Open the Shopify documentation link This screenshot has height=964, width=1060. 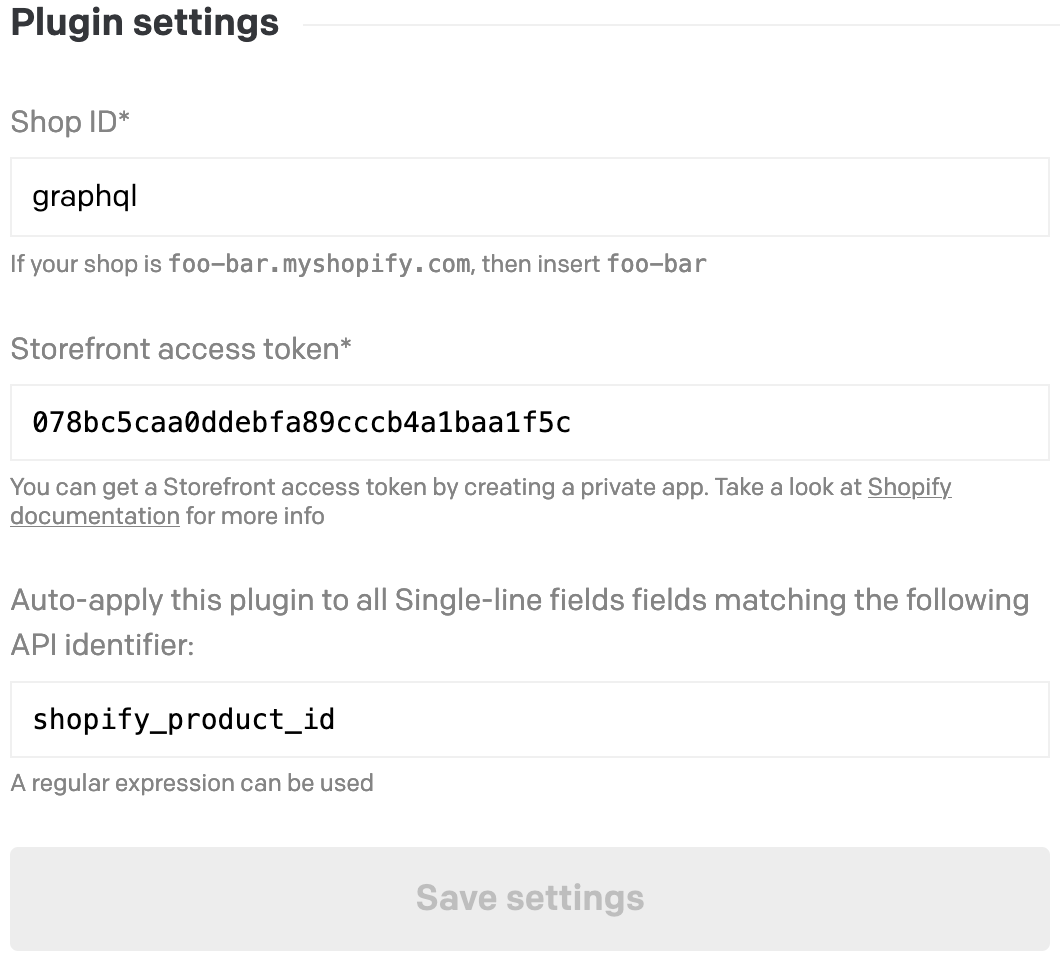(x=908, y=488)
